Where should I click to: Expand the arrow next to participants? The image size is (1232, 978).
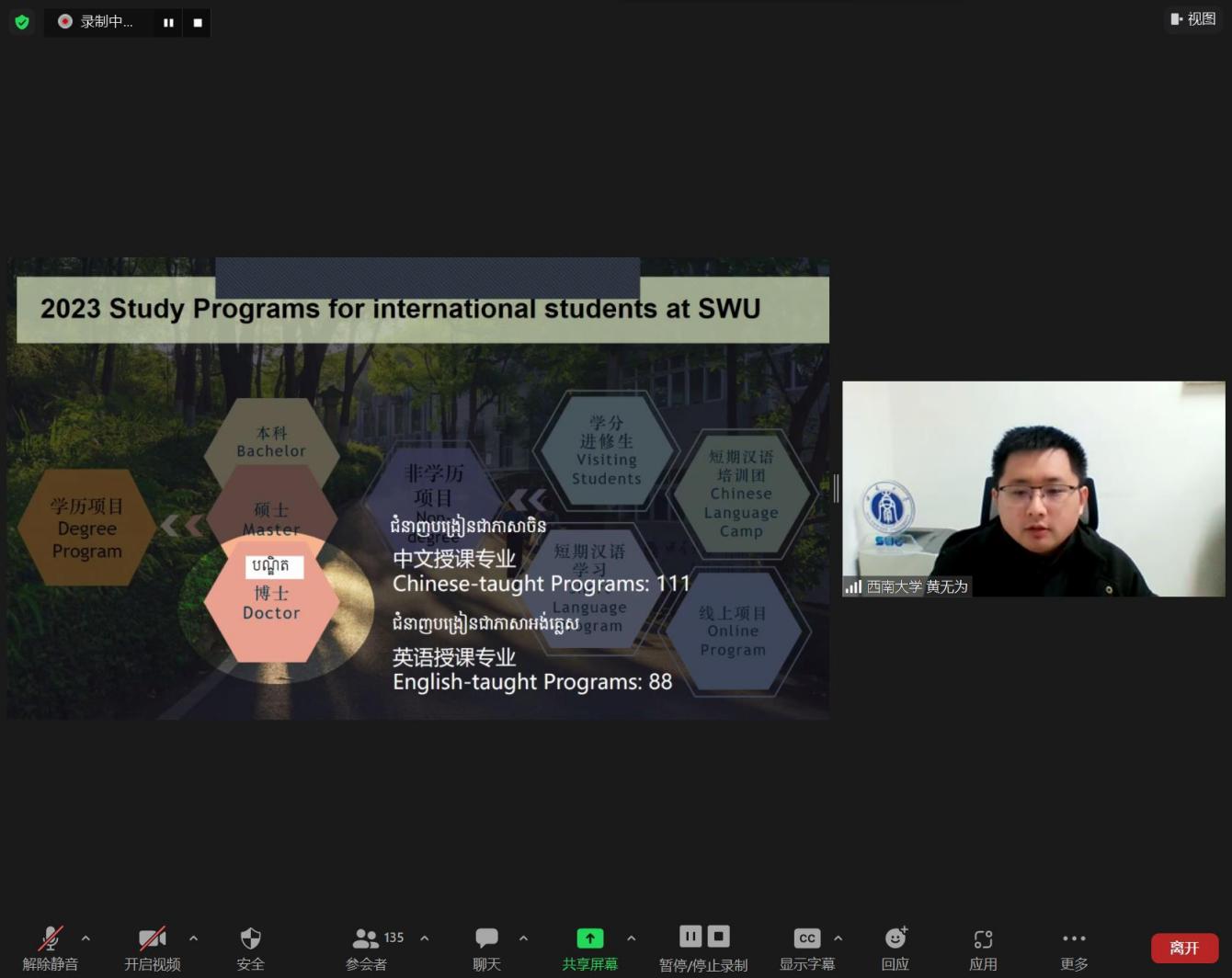click(425, 938)
